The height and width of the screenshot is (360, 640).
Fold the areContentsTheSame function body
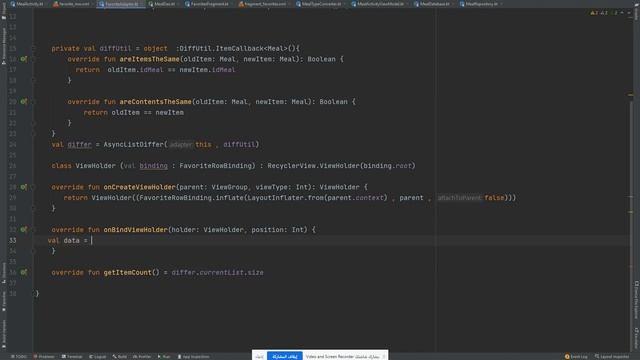pyautogui.click(x=34, y=102)
